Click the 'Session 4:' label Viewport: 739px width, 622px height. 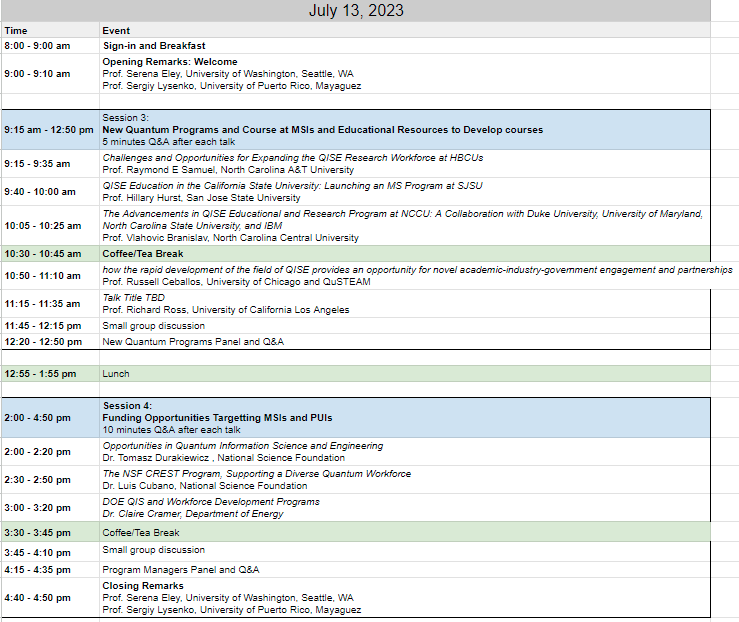pos(127,406)
